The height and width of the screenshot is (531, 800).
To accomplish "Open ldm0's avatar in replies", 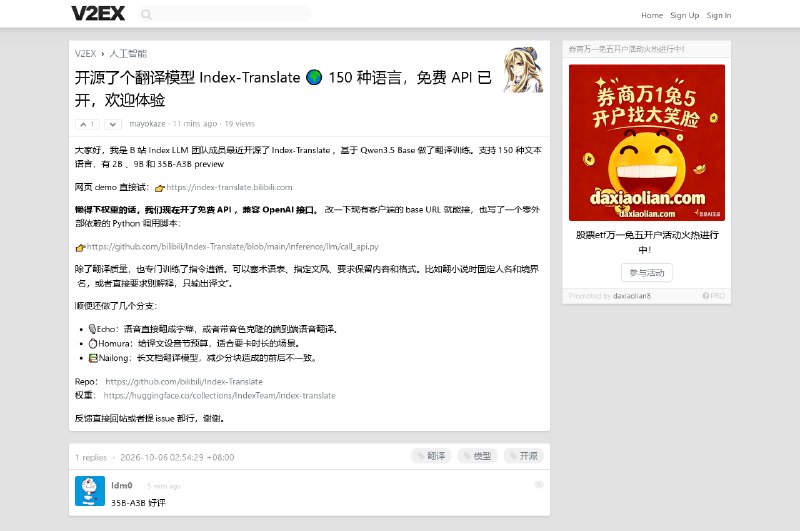I will click(x=90, y=491).
